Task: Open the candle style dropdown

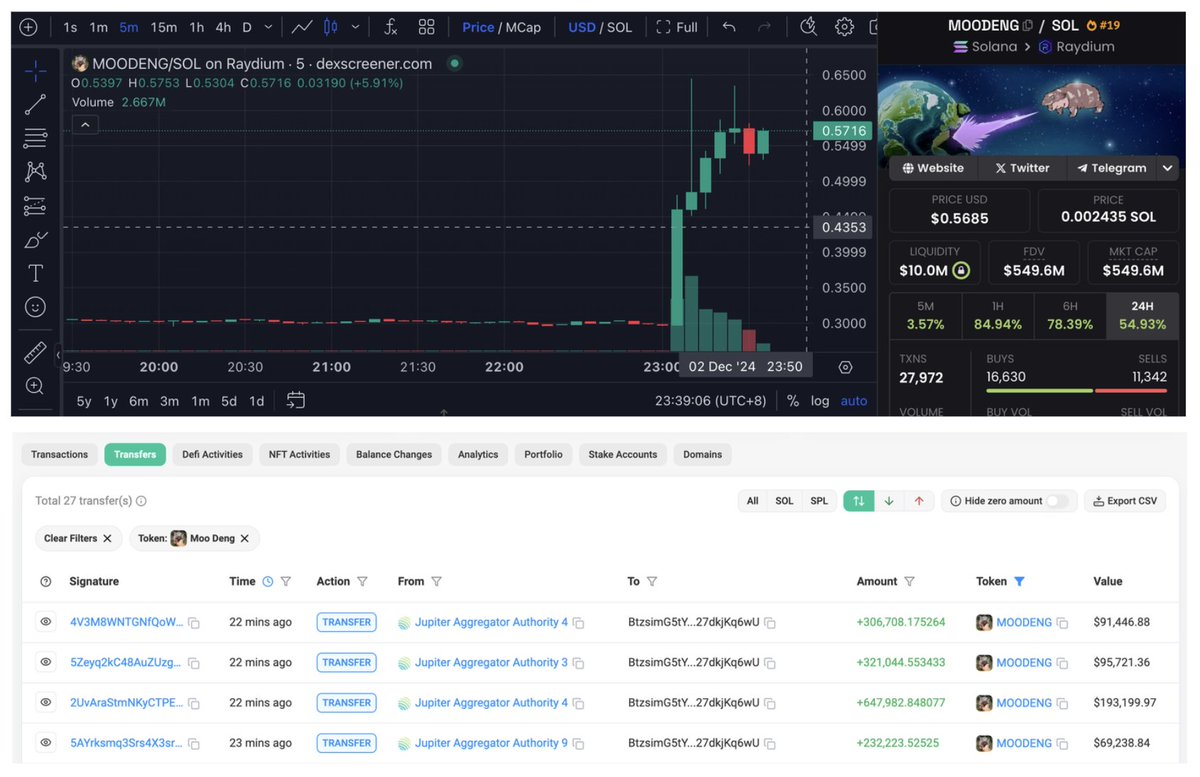Action: [x=355, y=27]
